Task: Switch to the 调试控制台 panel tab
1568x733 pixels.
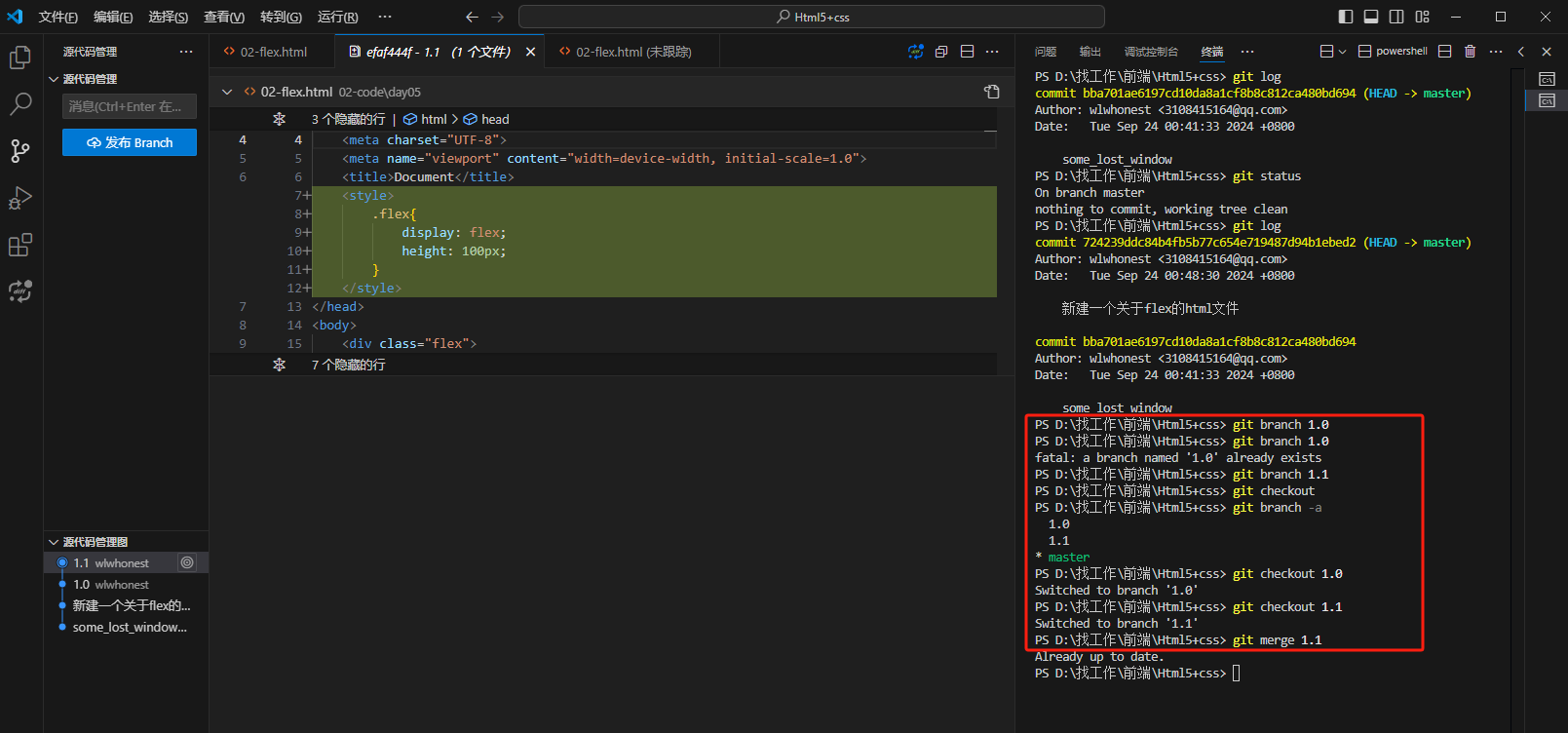Action: tap(1151, 52)
